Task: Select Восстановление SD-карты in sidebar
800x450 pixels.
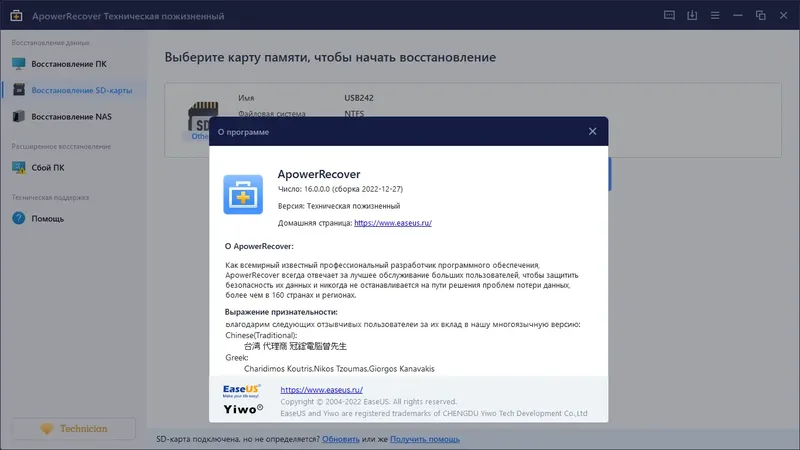Action: (73, 90)
